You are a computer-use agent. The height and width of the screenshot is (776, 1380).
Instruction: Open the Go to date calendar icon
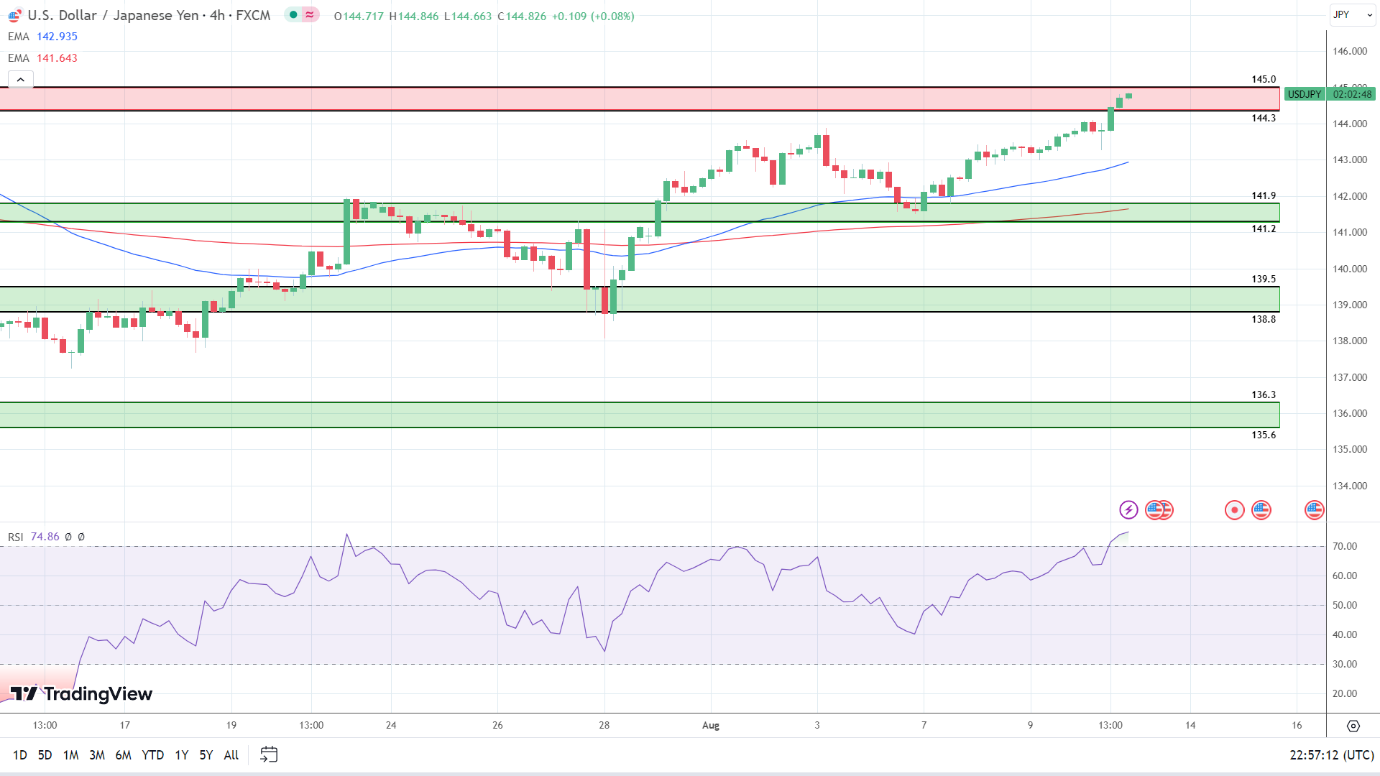268,755
